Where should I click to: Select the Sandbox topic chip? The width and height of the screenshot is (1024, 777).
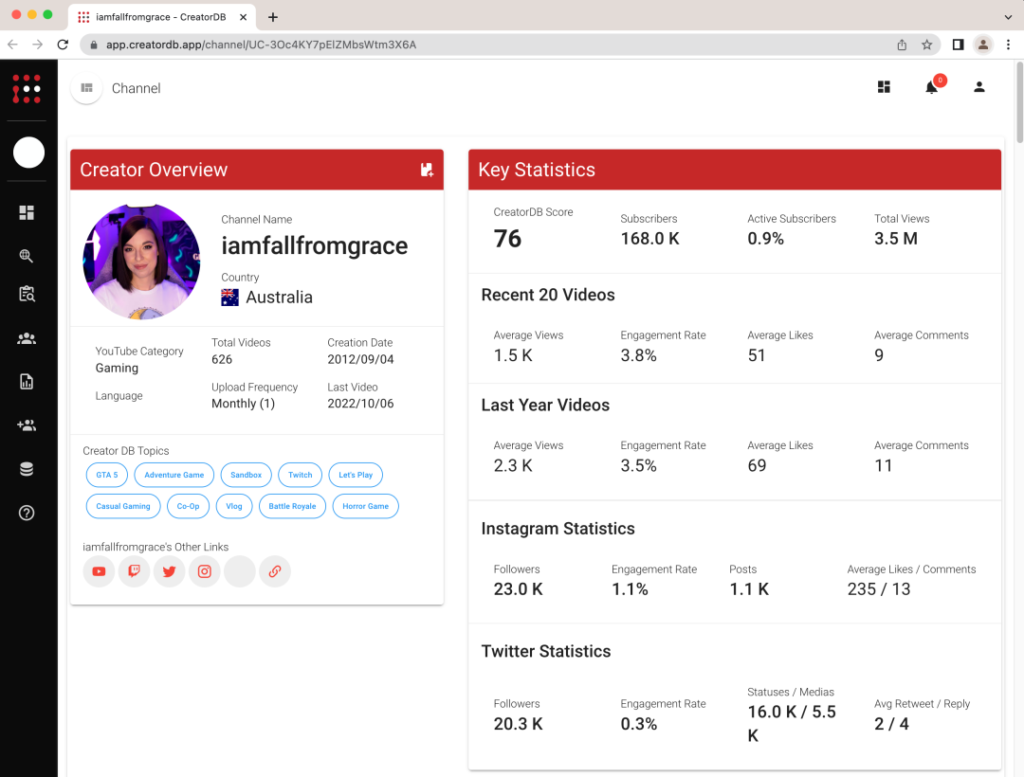click(x=246, y=475)
